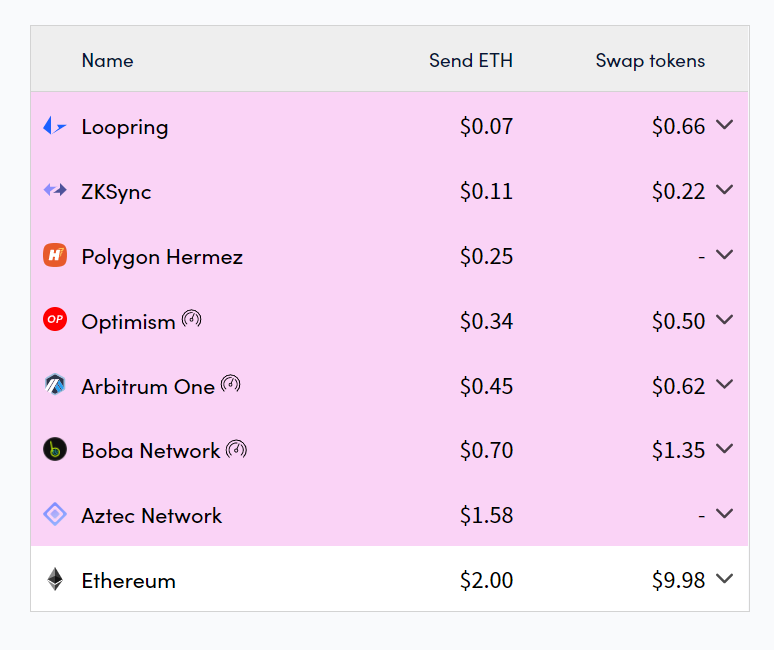This screenshot has height=650, width=774.
Task: Expand the Polygon Hermez row chevron
Action: pos(724,254)
